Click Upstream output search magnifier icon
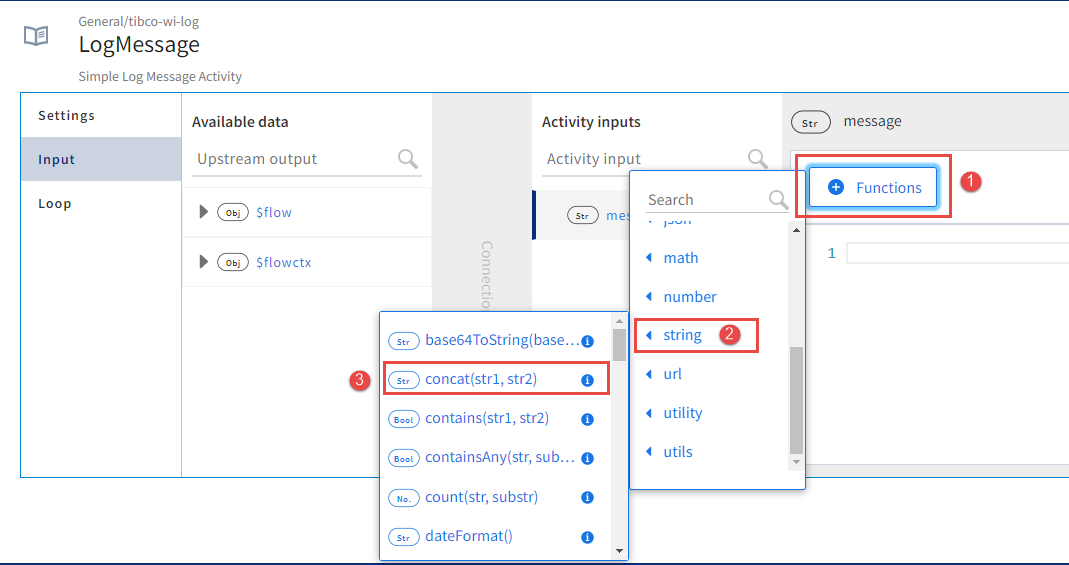1069x565 pixels. coord(408,159)
